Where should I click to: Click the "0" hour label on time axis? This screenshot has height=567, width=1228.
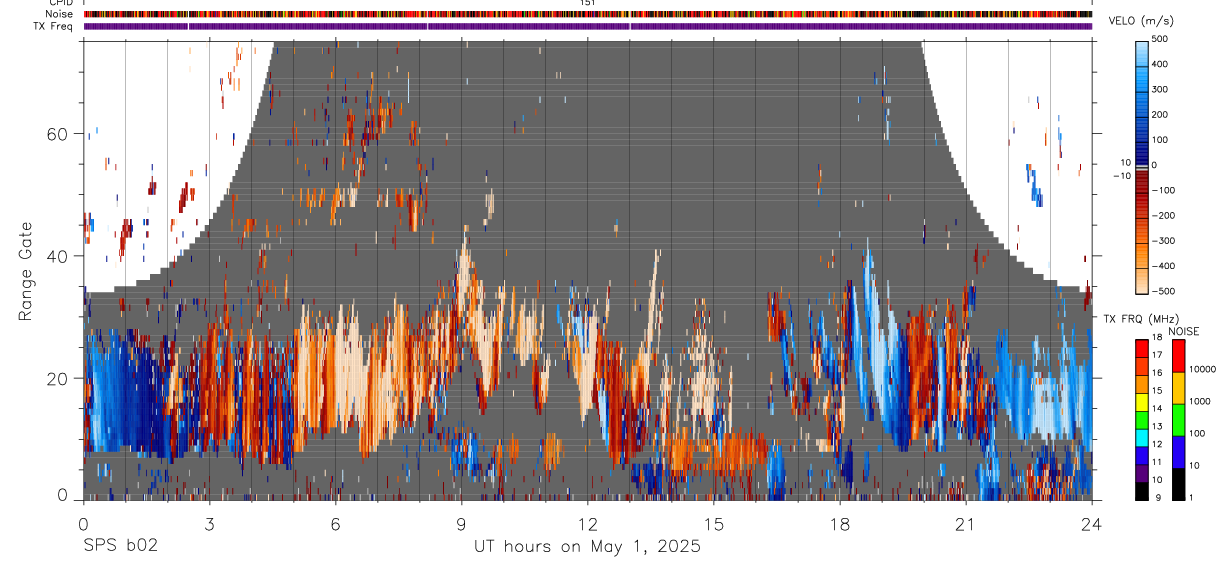[x=83, y=523]
